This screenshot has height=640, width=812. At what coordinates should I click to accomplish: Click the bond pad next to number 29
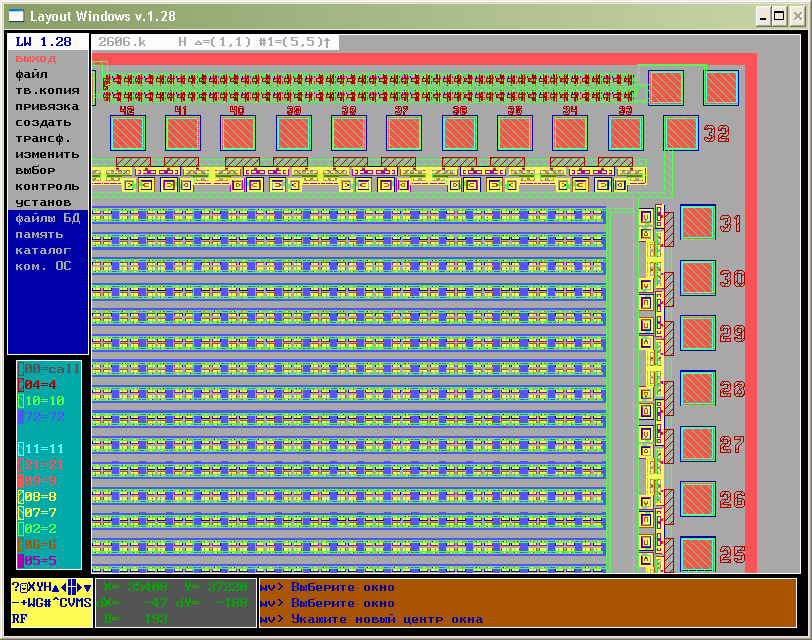coord(698,333)
